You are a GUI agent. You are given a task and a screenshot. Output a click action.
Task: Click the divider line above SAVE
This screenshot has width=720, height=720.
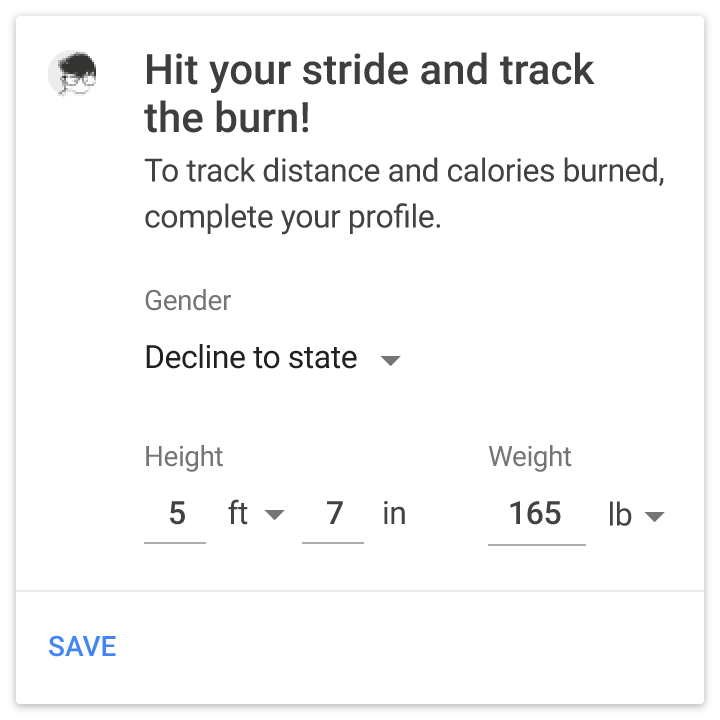(360, 591)
